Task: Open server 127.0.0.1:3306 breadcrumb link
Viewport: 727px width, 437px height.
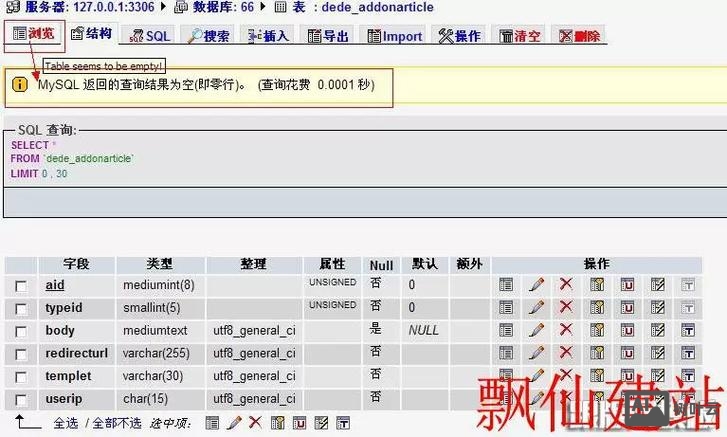Action: tap(90, 7)
